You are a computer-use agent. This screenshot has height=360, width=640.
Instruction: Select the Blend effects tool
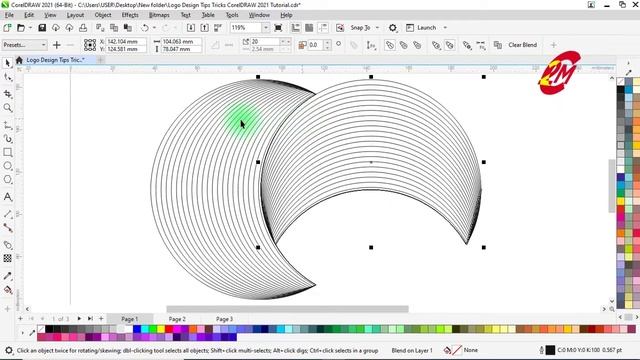click(x=7, y=245)
